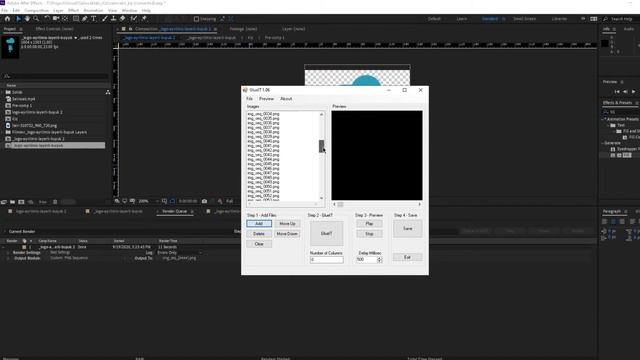Select the Brush tool
Viewport: 640px width, 360px height.
[105, 19]
